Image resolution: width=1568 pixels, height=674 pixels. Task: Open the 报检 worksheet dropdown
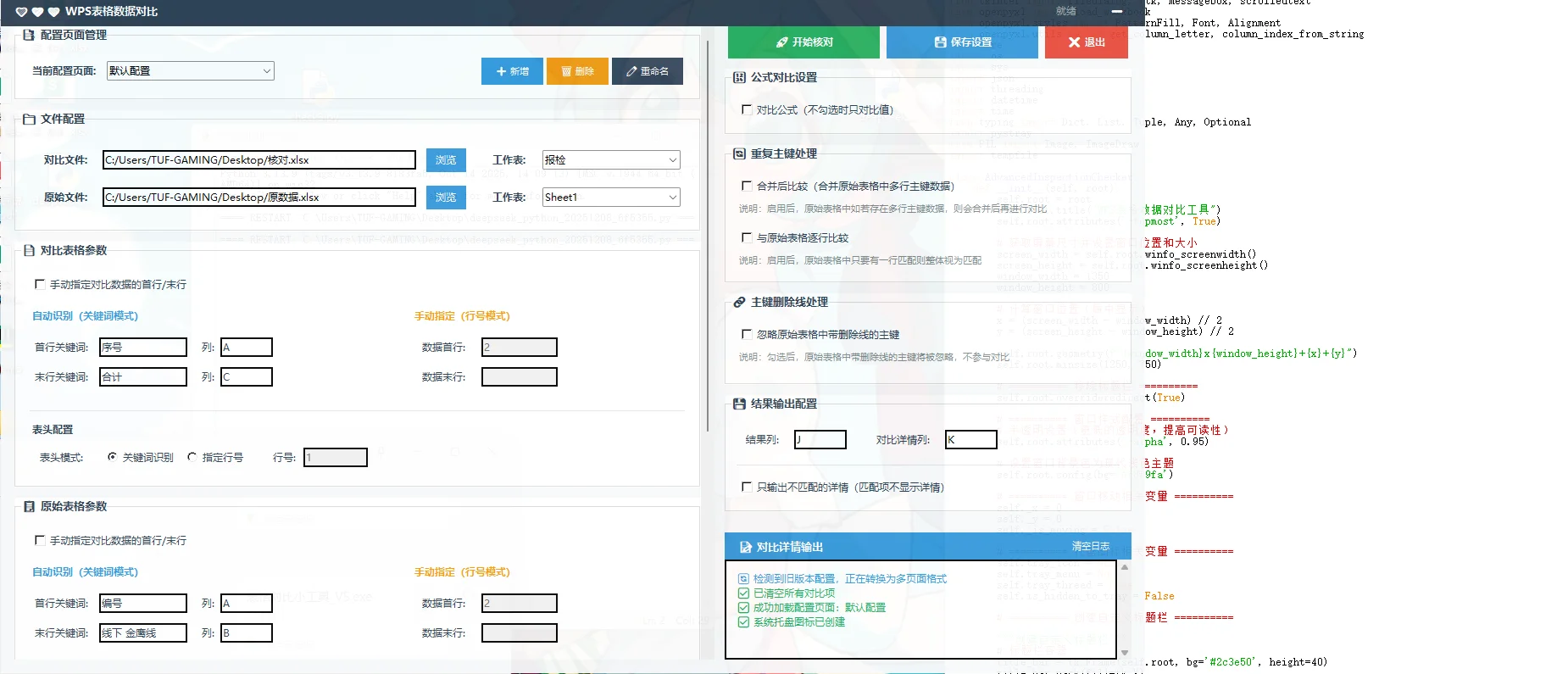(611, 160)
